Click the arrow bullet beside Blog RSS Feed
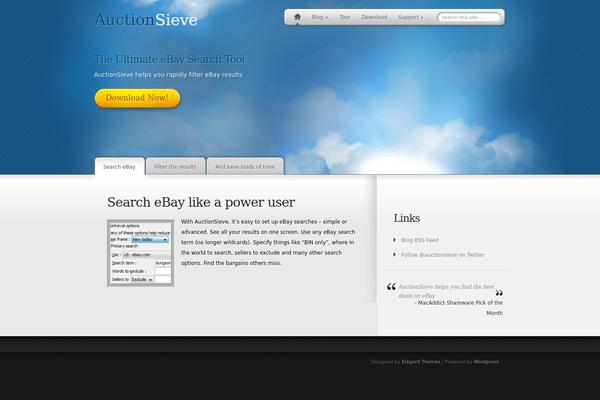600x400 pixels. pos(395,240)
